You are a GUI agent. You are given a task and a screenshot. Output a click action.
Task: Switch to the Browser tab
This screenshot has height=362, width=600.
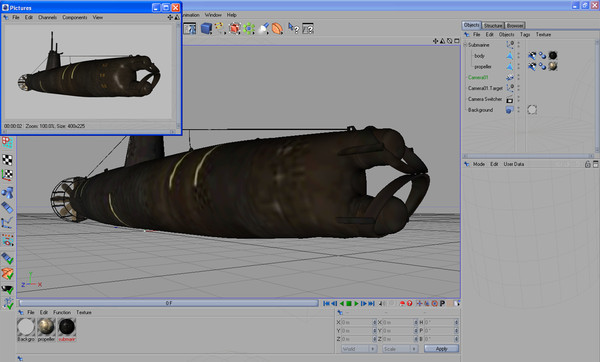pos(515,25)
